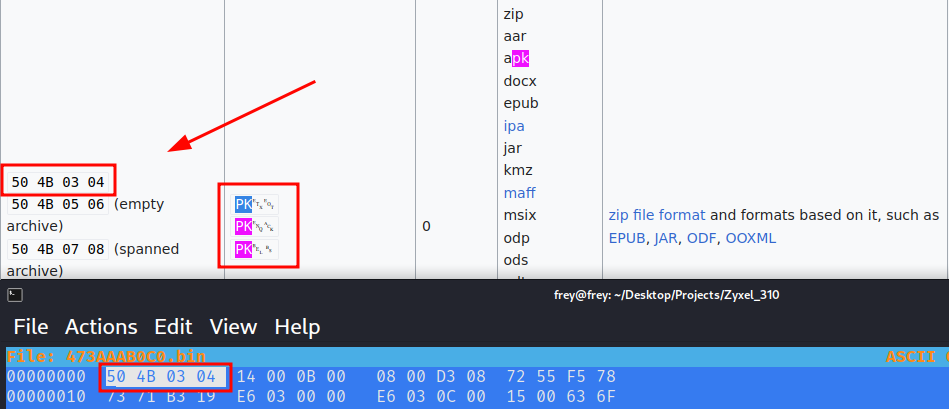Click the 50 4B 03 04 signature in the table
Image resolution: width=949 pixels, height=409 pixels.
pyautogui.click(x=56, y=182)
